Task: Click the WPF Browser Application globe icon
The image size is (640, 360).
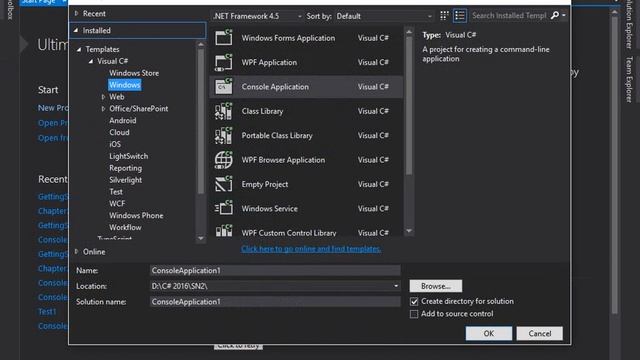Action: pyautogui.click(x=224, y=160)
